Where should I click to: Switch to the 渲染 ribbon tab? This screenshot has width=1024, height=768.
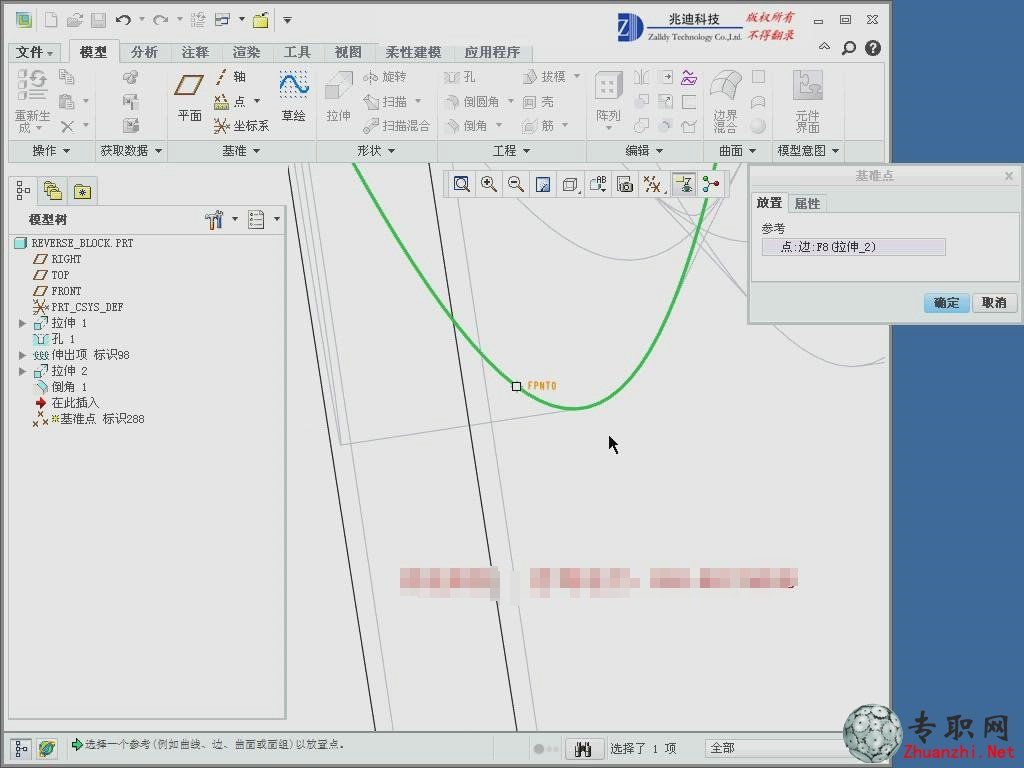246,52
